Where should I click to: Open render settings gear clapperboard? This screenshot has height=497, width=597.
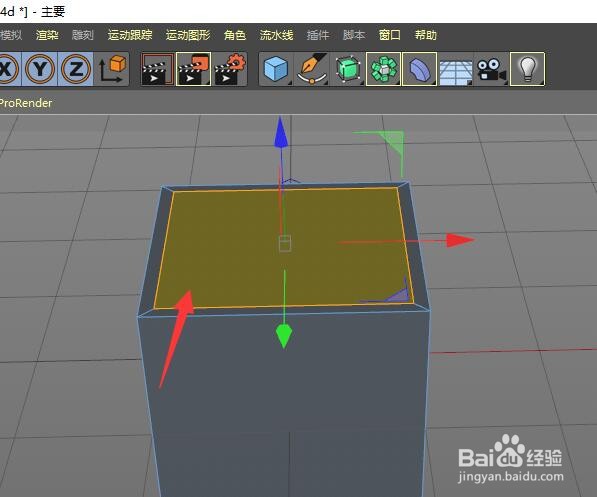230,69
